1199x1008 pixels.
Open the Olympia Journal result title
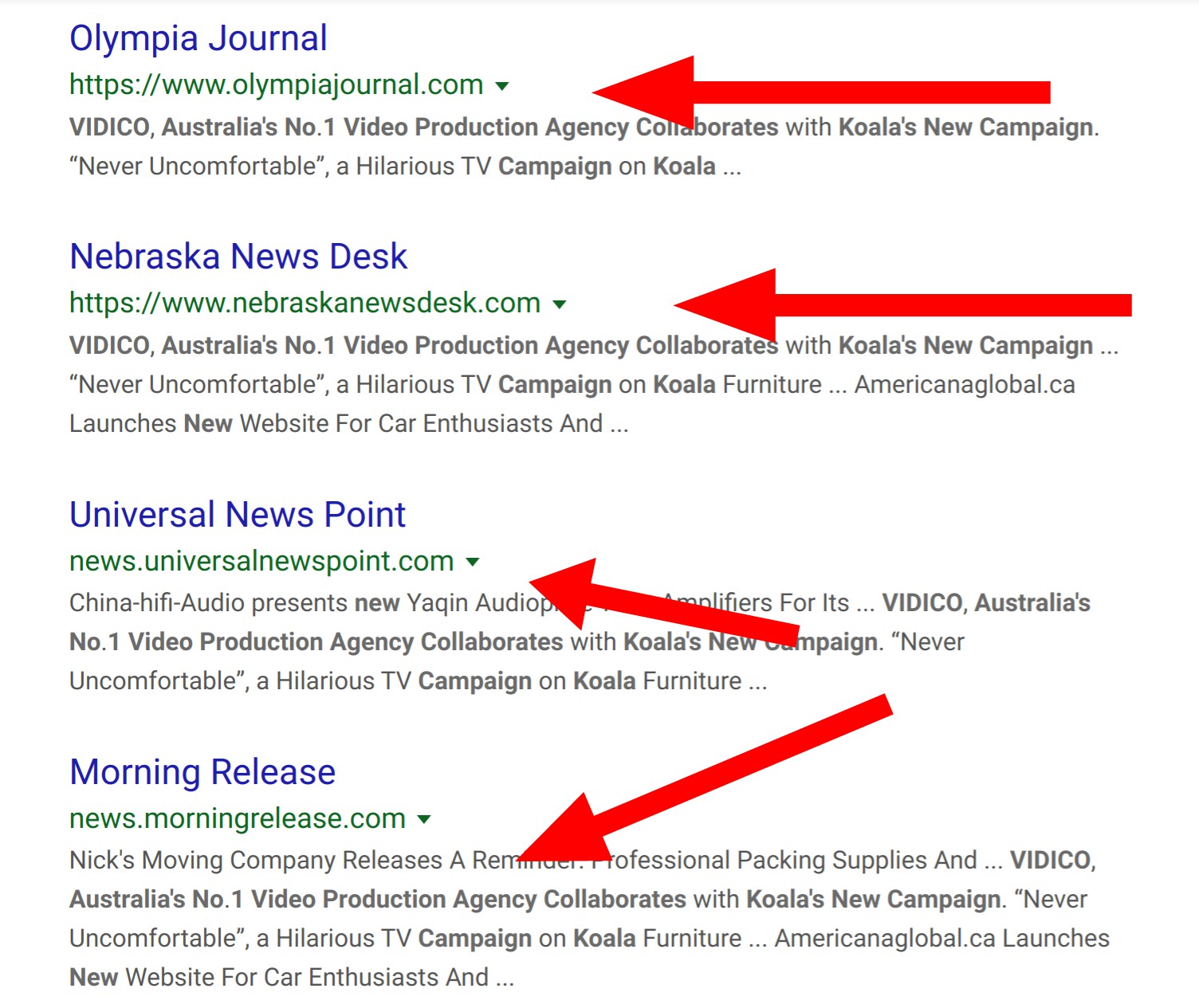(199, 38)
